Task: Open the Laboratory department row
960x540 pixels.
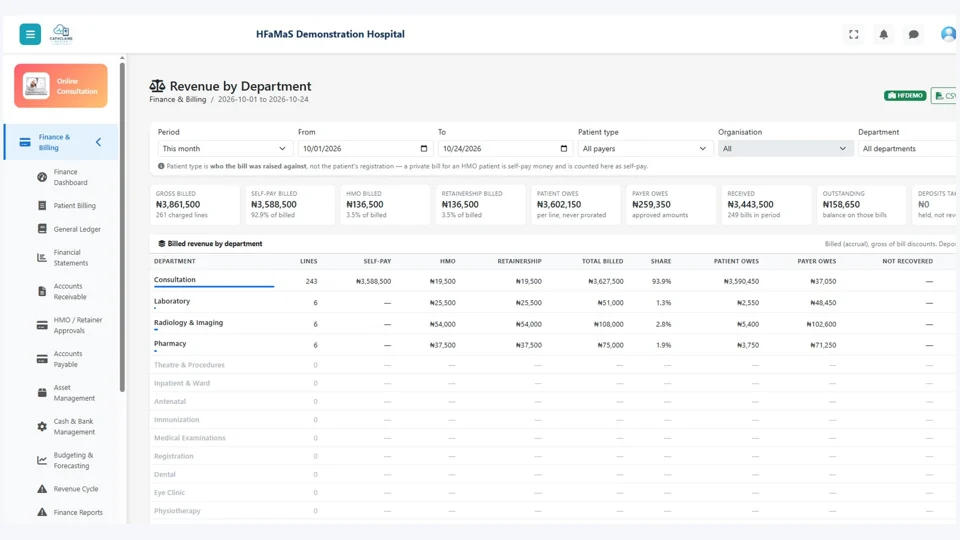Action: click(x=554, y=302)
